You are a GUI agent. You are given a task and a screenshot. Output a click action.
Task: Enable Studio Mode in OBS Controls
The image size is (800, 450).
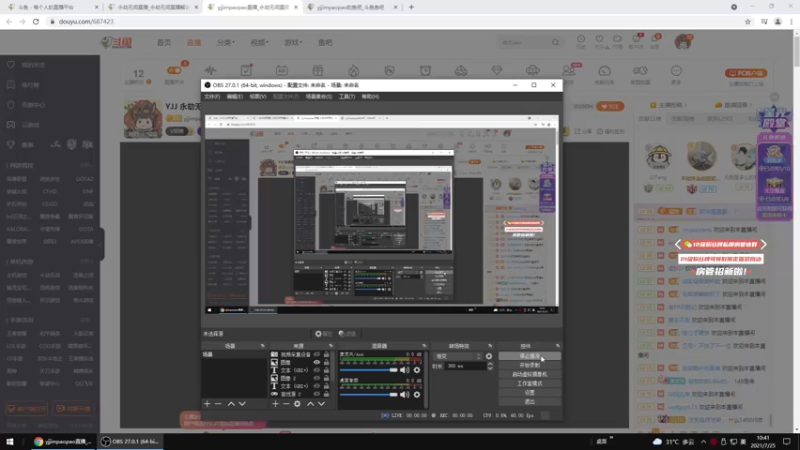point(530,384)
